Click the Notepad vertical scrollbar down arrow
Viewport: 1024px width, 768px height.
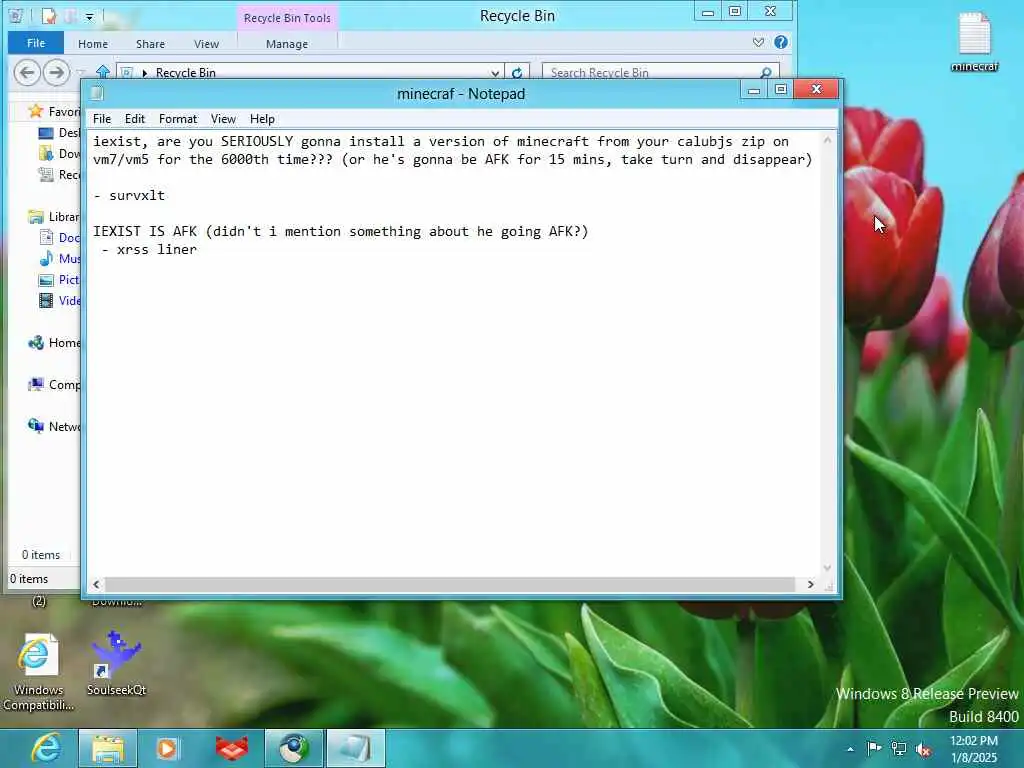[827, 568]
